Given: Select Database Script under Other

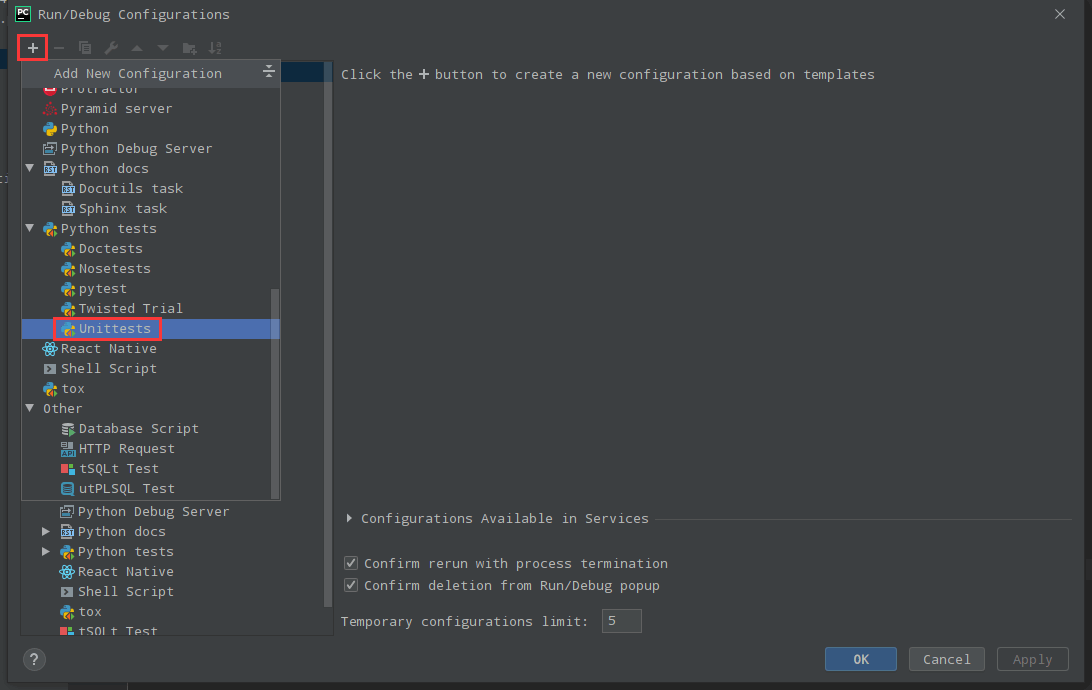Looking at the screenshot, I should point(138,428).
